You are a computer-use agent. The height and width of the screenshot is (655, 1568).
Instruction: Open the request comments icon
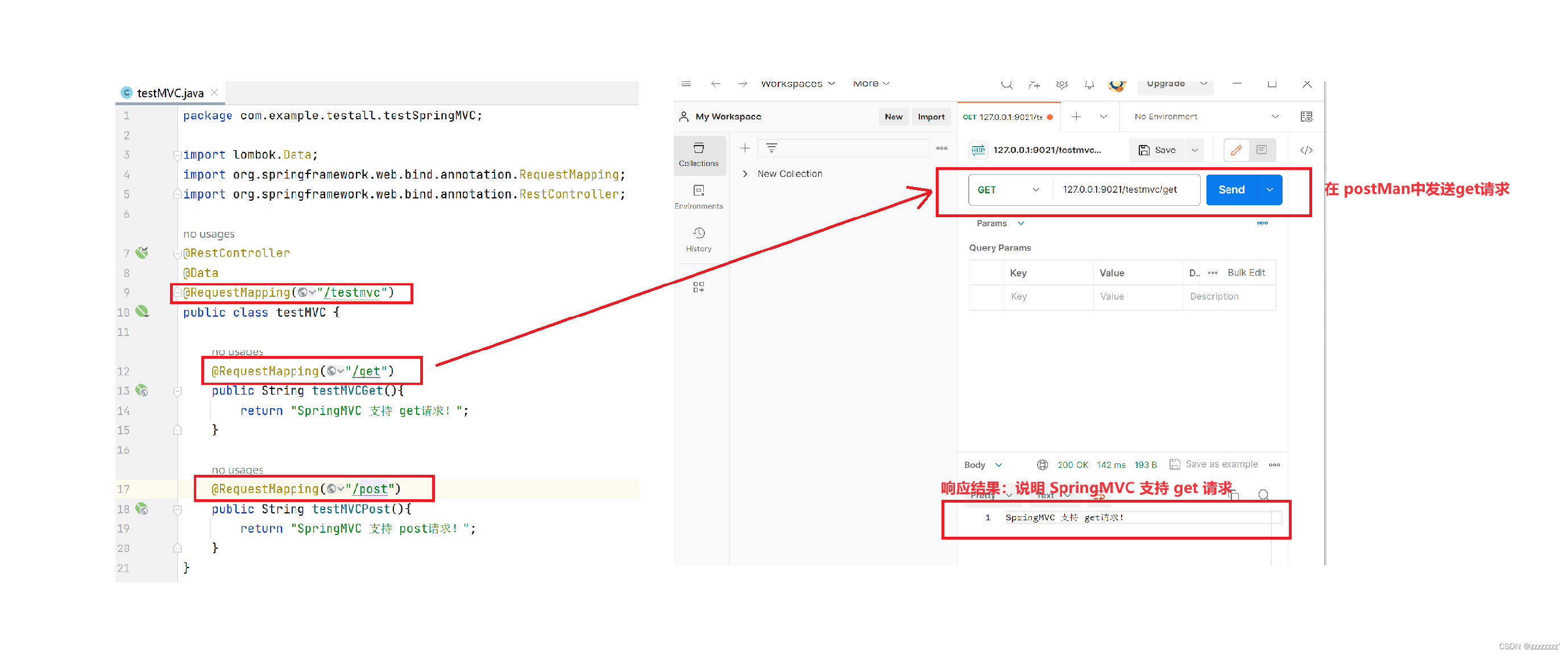coord(1262,150)
